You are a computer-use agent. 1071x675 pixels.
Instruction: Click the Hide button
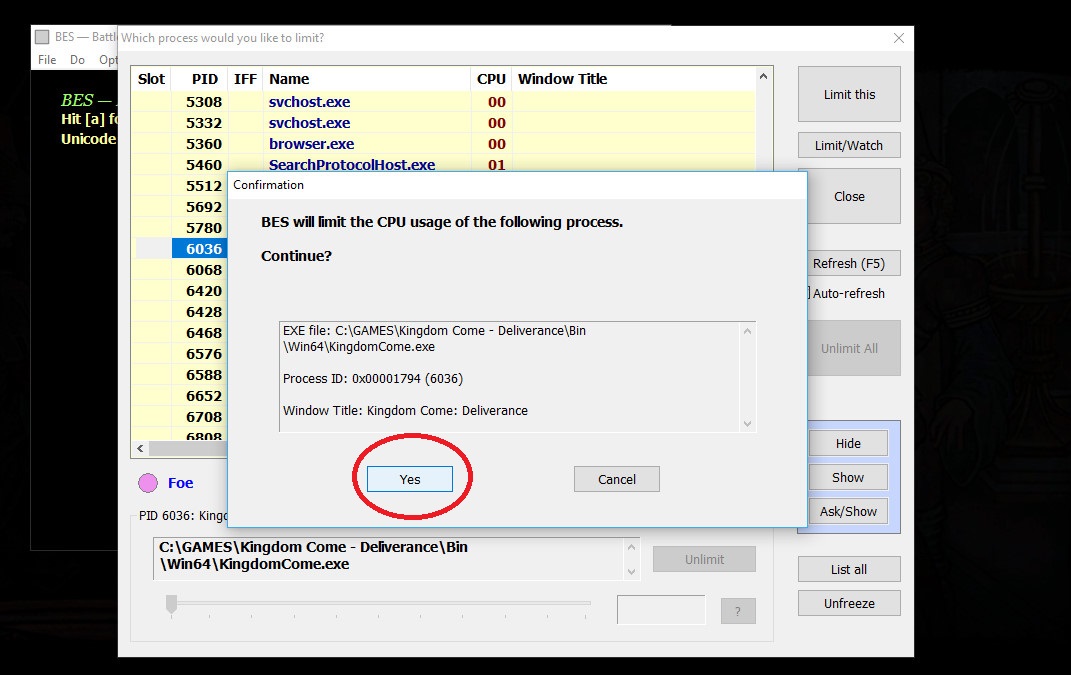[848, 443]
